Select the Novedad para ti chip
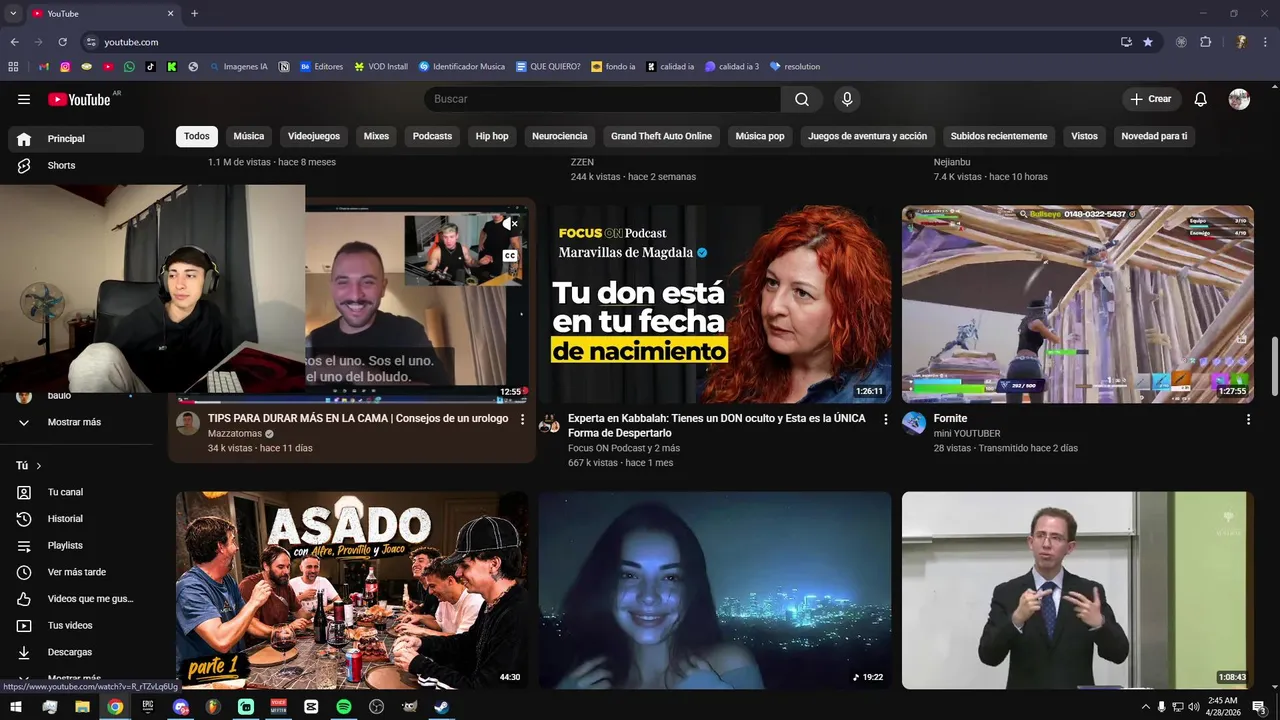Viewport: 1280px width, 720px height. tap(1154, 136)
